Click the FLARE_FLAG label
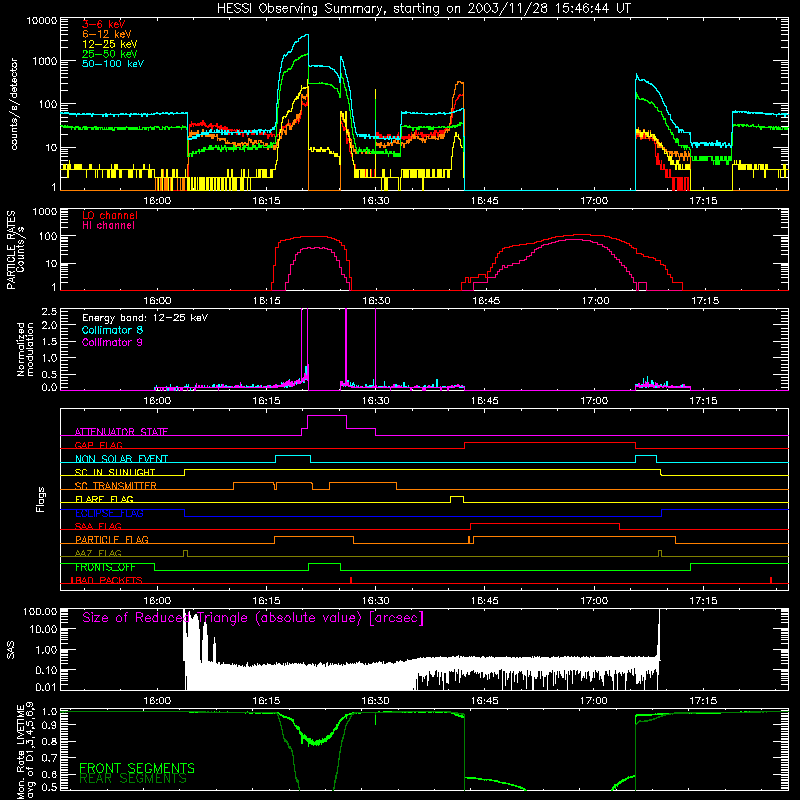This screenshot has width=800, height=800. point(104,499)
